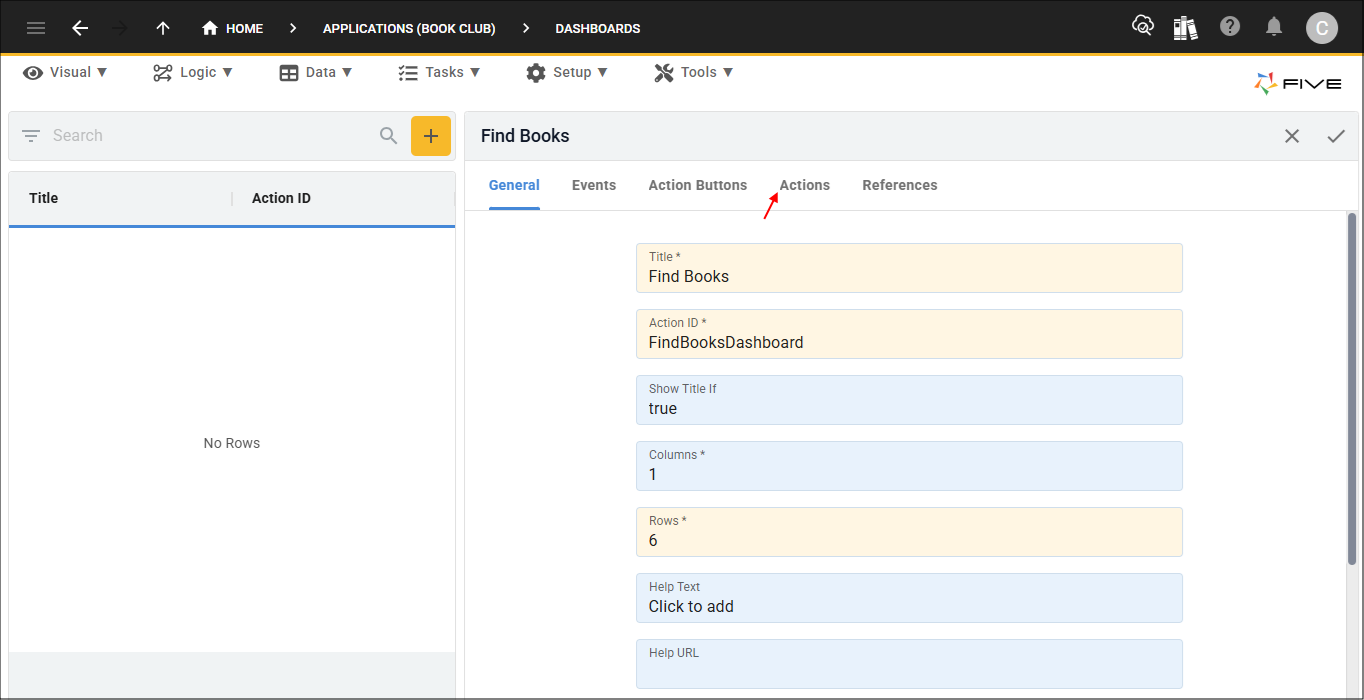
Task: Expand the Tools dropdown
Action: tap(693, 71)
